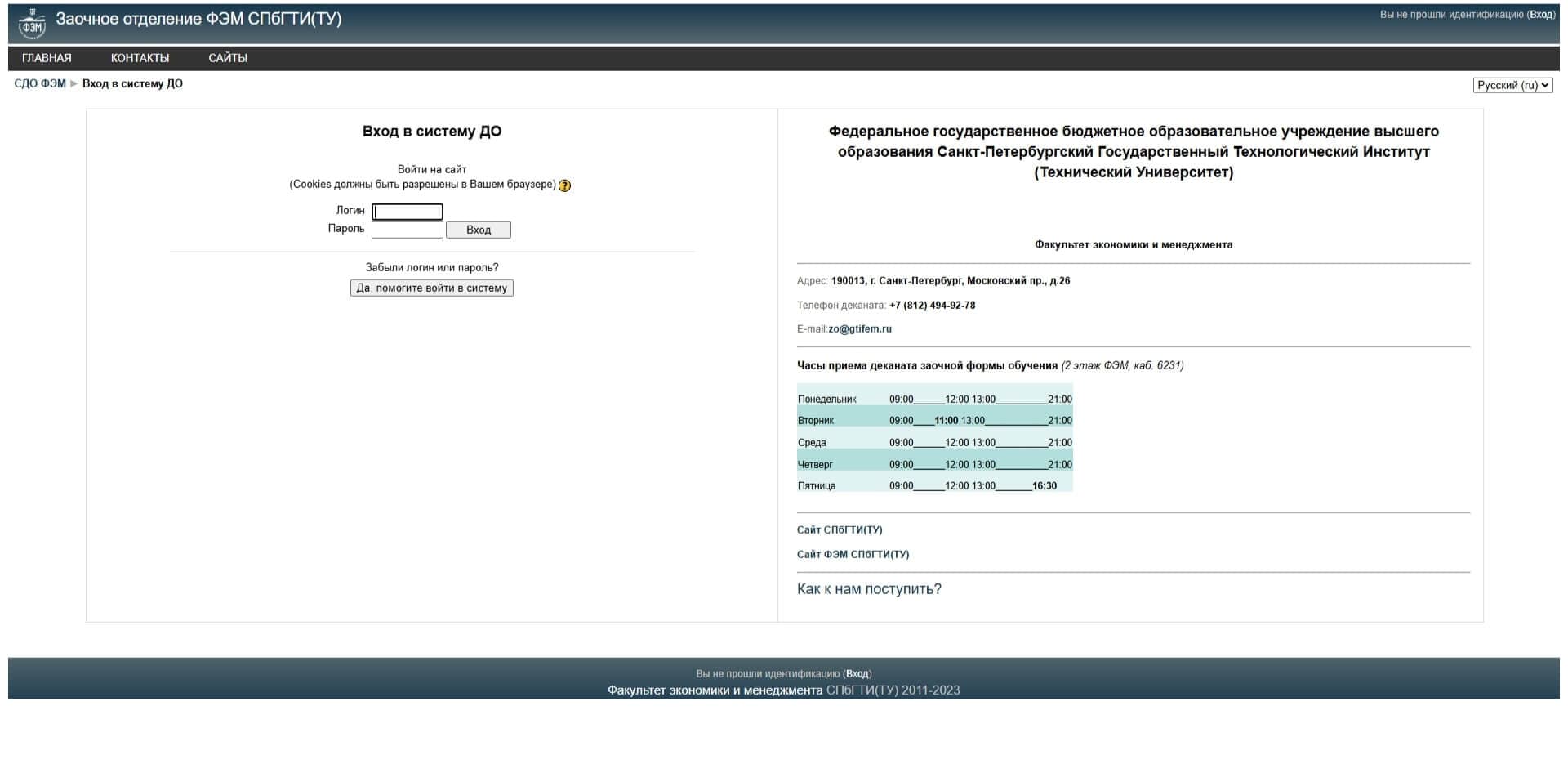Viewport: 1568px width, 773px height.
Task: Click the dean's phone number +7 (812) 494-92-78
Action: pos(932,306)
